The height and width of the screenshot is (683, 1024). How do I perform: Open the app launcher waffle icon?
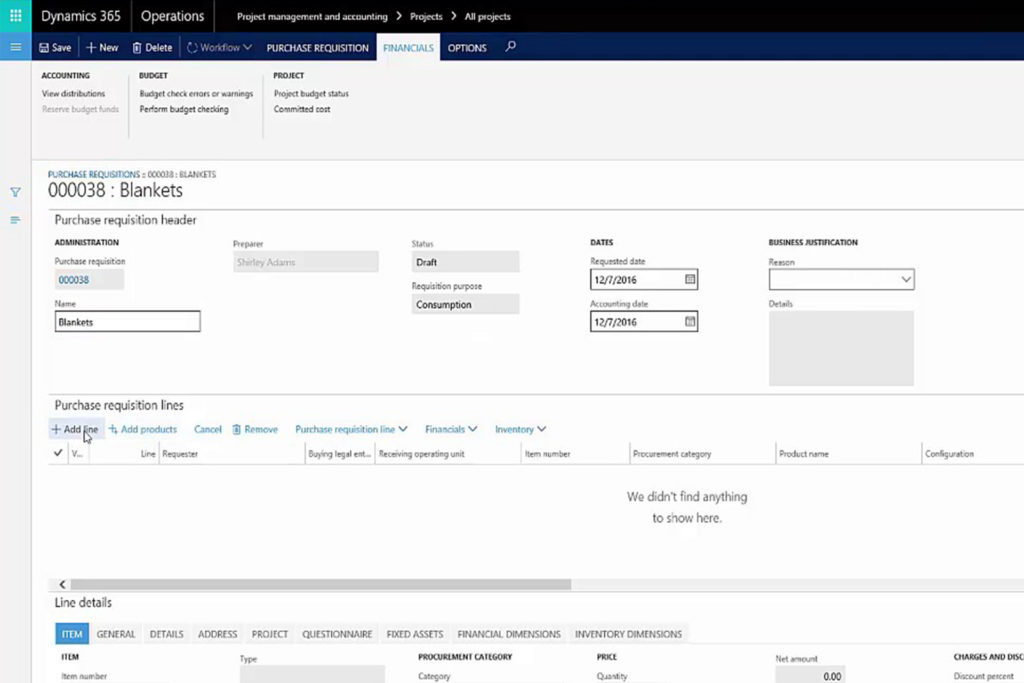(16, 16)
